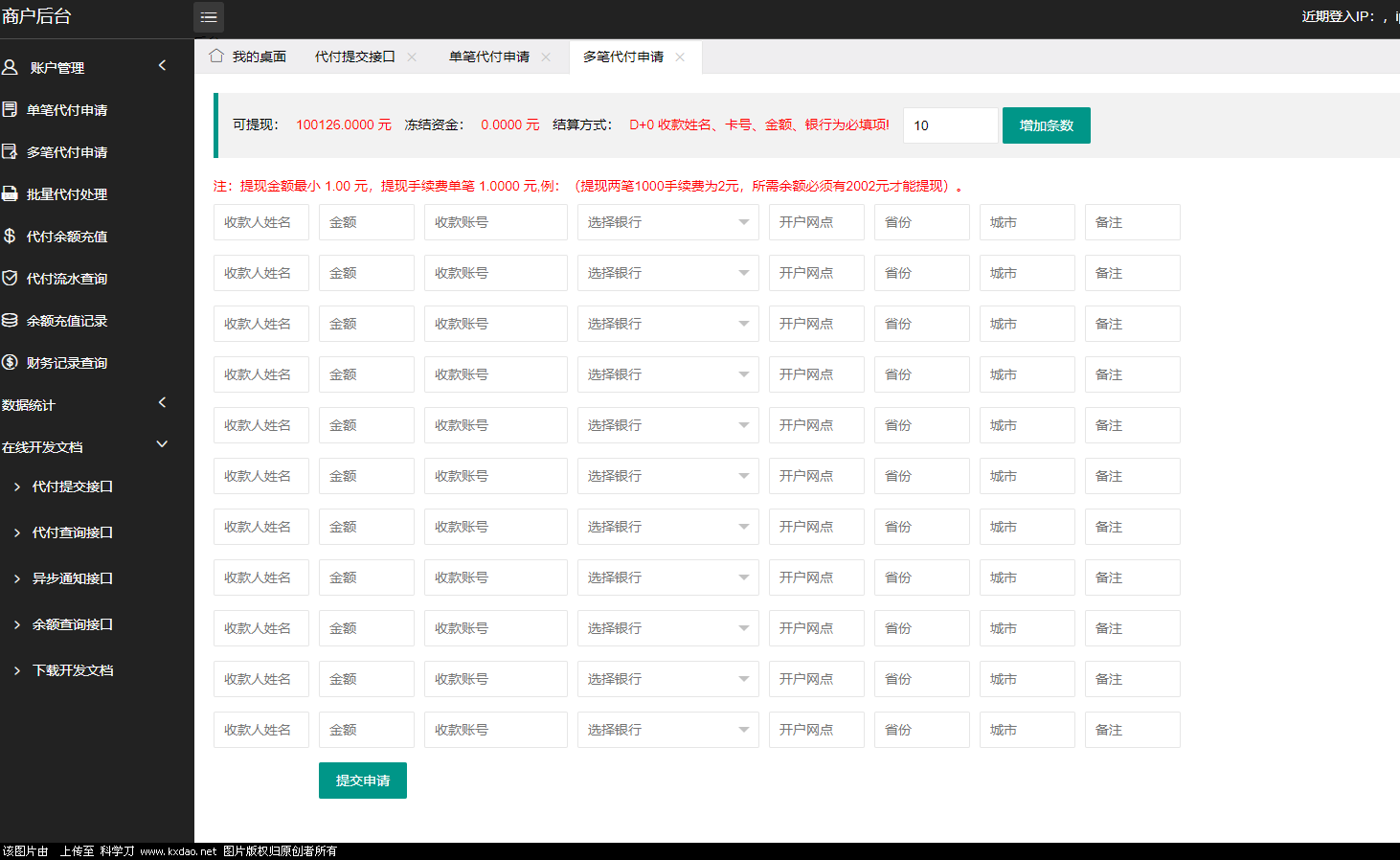Open 批量代付处理 from the sidebar
The height and width of the screenshot is (860, 1400).
pyautogui.click(x=67, y=194)
